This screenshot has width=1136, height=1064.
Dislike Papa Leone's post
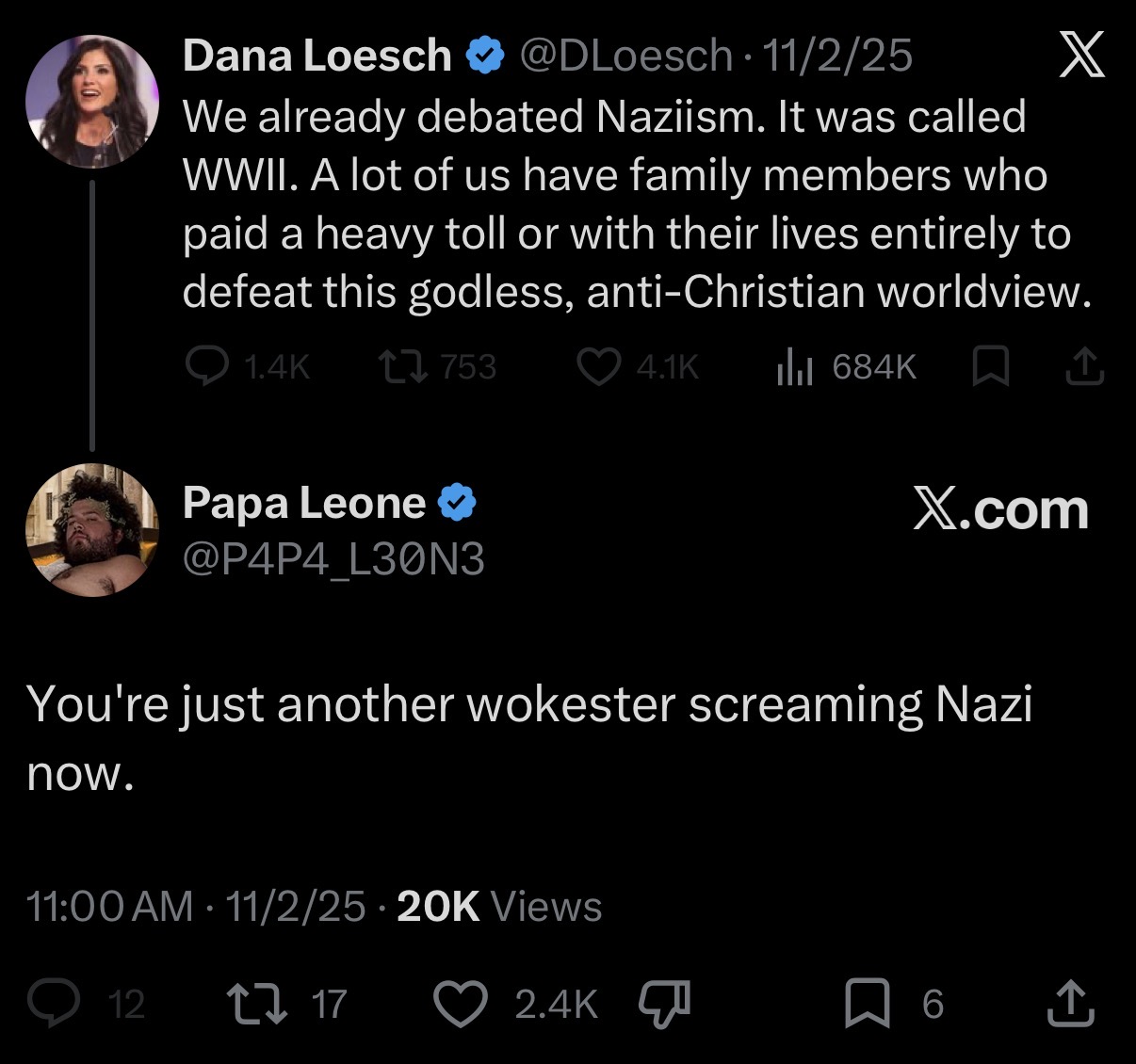[665, 1004]
